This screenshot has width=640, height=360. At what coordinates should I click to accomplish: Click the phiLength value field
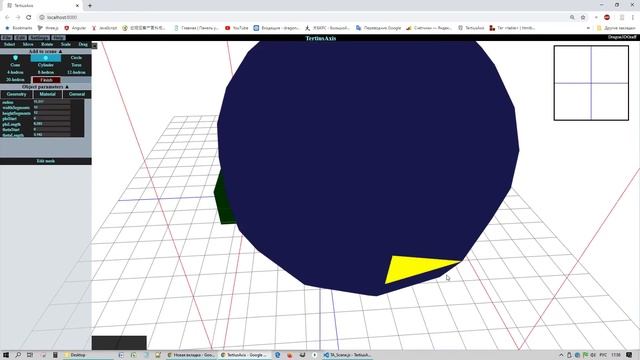click(52, 124)
